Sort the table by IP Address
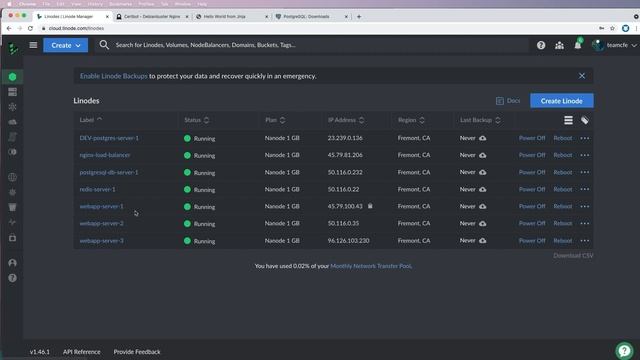The height and width of the screenshot is (360, 640). [x=346, y=120]
